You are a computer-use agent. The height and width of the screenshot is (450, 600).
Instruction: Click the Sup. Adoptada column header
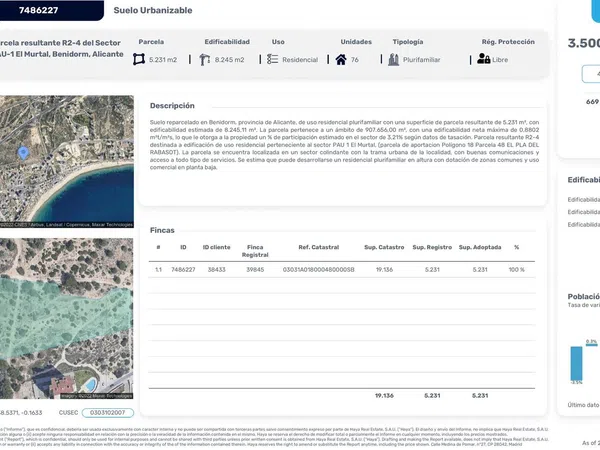pyautogui.click(x=480, y=247)
